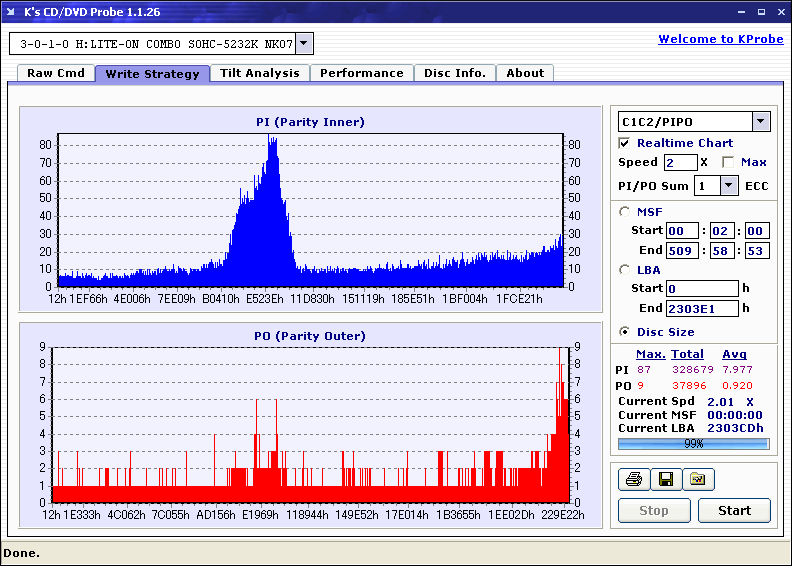
Task: Open the Disc Info. tab
Action: click(455, 73)
